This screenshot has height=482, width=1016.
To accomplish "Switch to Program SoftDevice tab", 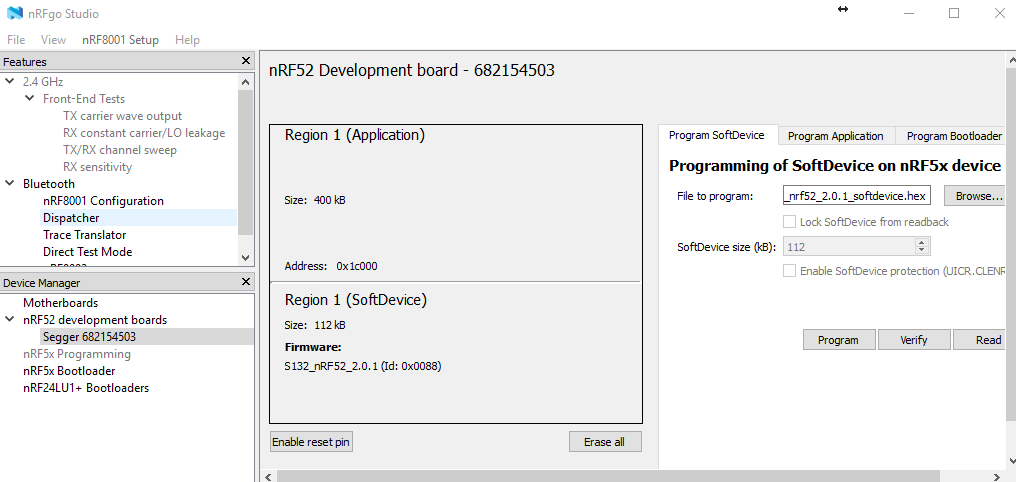I will tap(717, 135).
